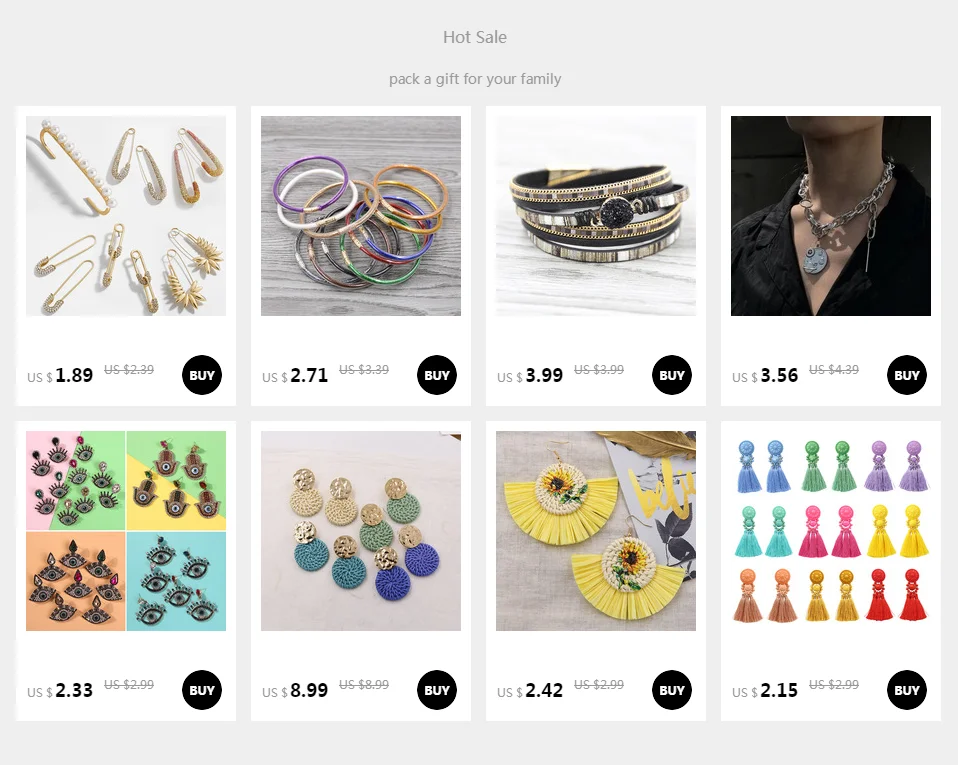
Task: Click BUY button for the $2.33 evil eye earrings
Action: point(202,690)
